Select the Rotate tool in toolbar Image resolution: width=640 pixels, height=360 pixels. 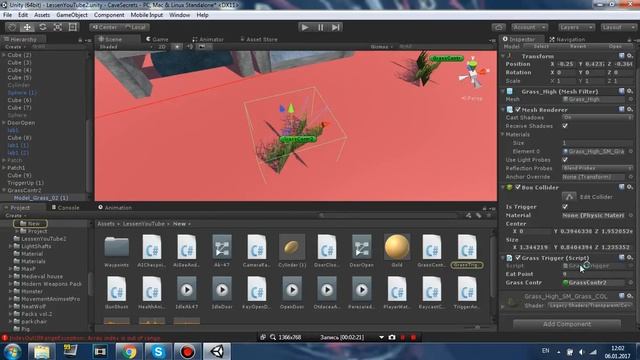[x=42, y=27]
